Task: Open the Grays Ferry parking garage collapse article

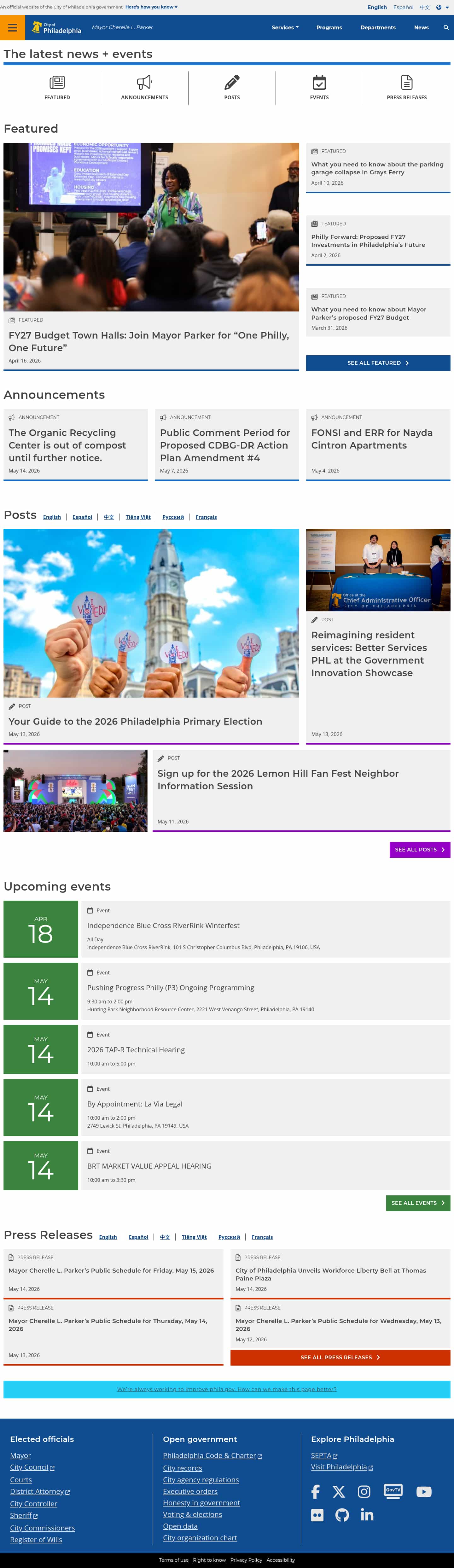Action: click(x=377, y=168)
